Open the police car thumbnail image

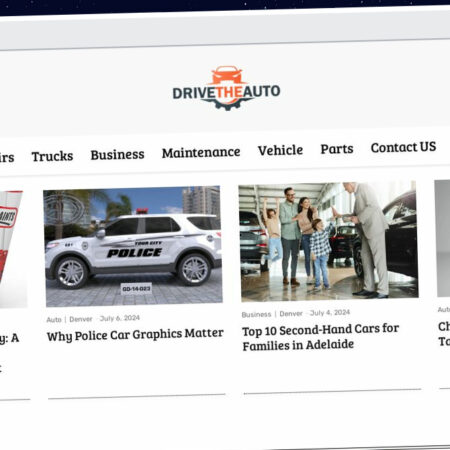[x=133, y=246]
